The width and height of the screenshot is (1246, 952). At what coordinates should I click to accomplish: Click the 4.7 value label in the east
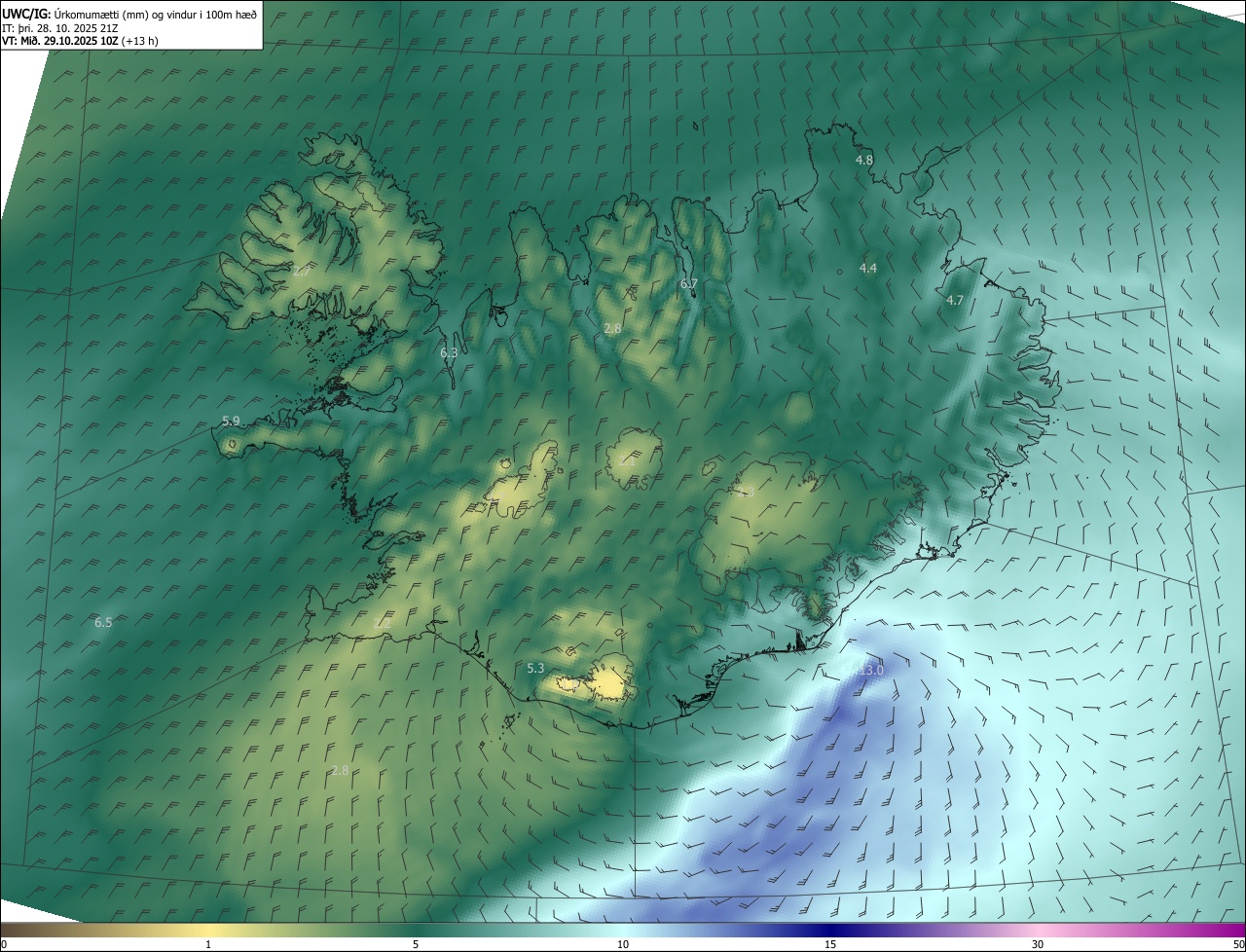click(x=955, y=301)
